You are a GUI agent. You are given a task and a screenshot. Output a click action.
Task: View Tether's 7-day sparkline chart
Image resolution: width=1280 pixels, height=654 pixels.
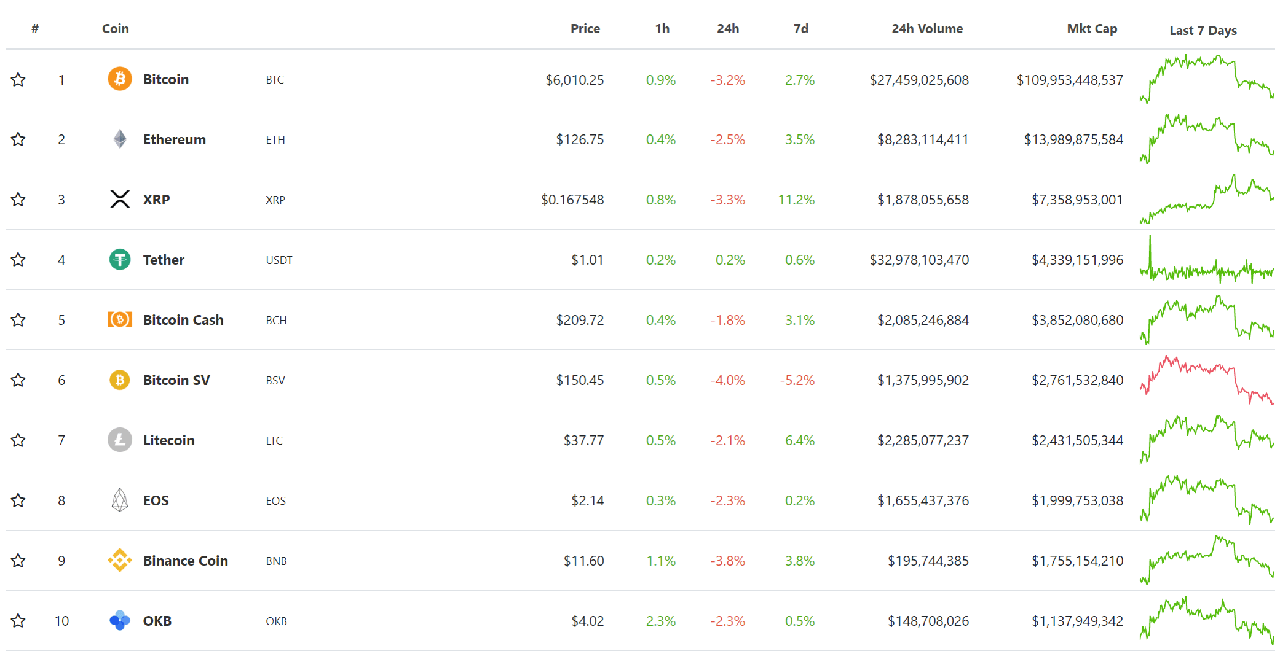1206,259
